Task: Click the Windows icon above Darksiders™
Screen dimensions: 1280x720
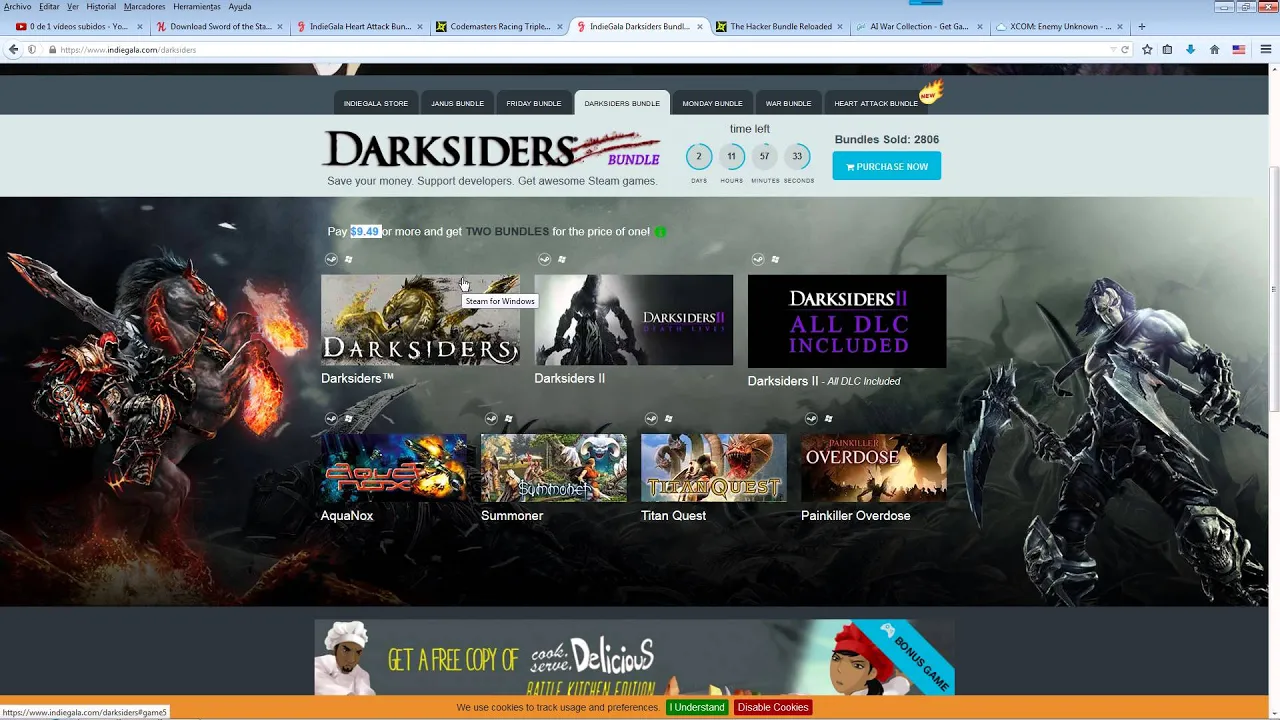Action: coord(348,259)
